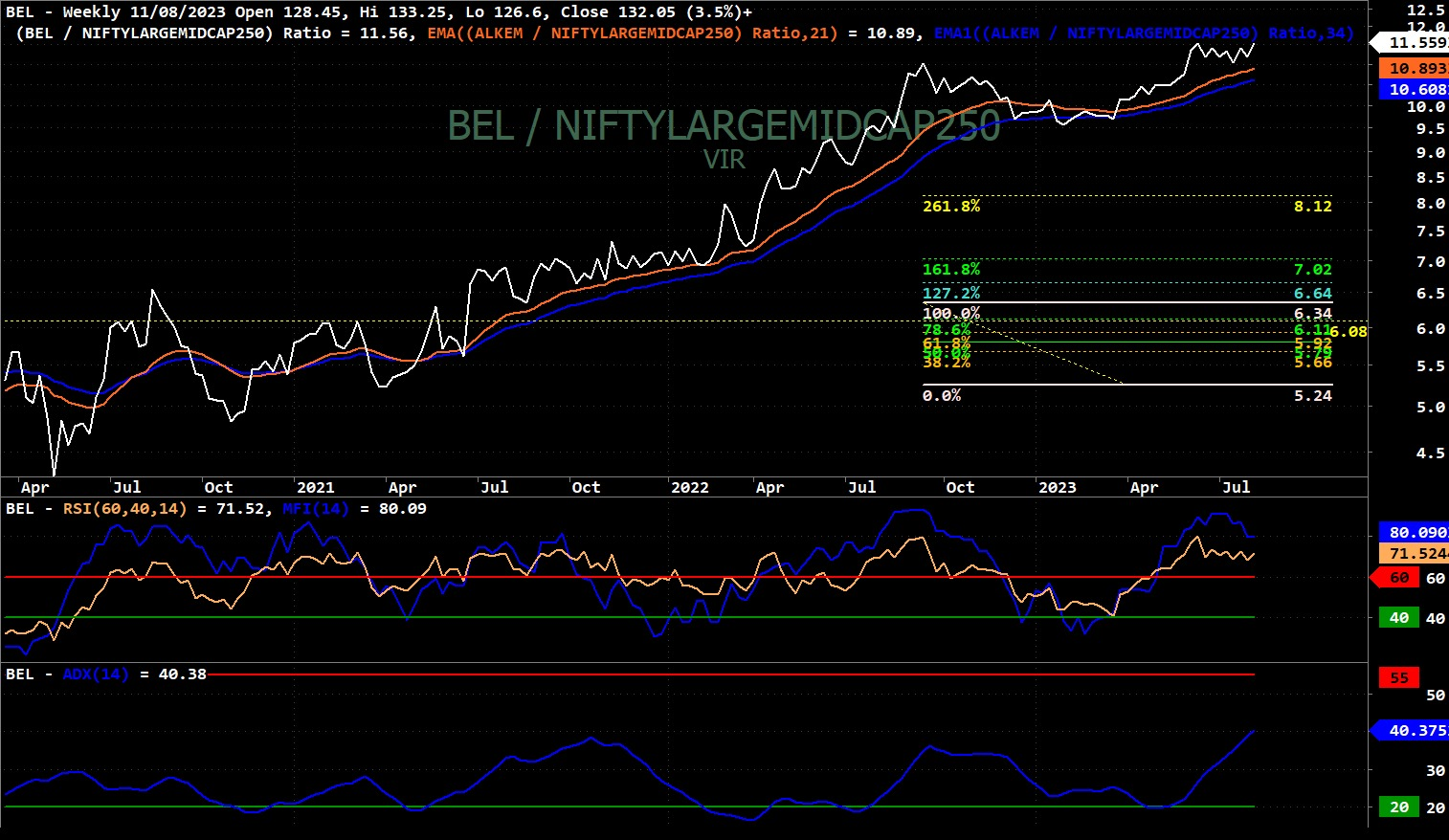Click the Fibonacci value 5.24
This screenshot has width=1449, height=840.
(x=1313, y=395)
